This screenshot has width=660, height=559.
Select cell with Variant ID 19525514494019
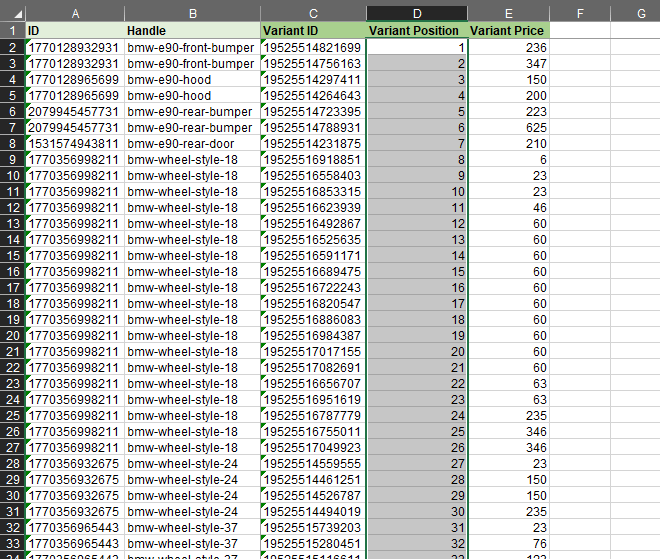tap(313, 511)
